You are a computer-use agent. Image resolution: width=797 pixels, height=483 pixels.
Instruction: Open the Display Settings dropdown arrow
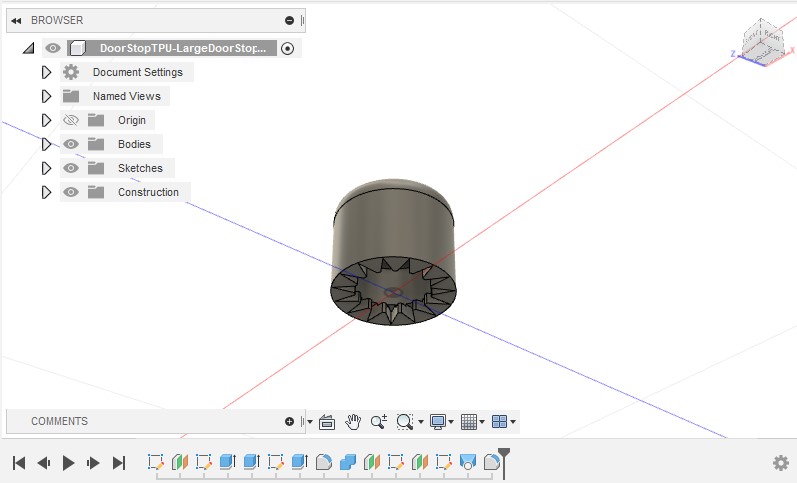(451, 422)
